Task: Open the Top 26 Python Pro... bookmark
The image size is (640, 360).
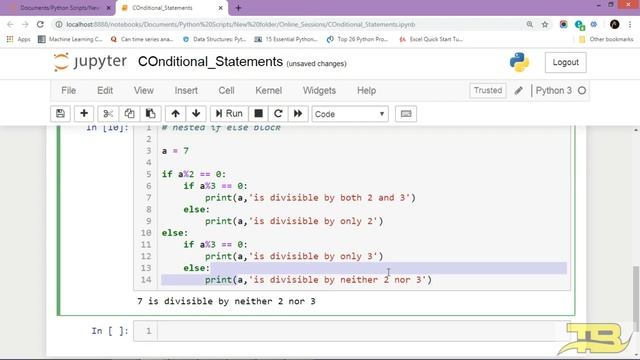Action: click(x=357, y=39)
